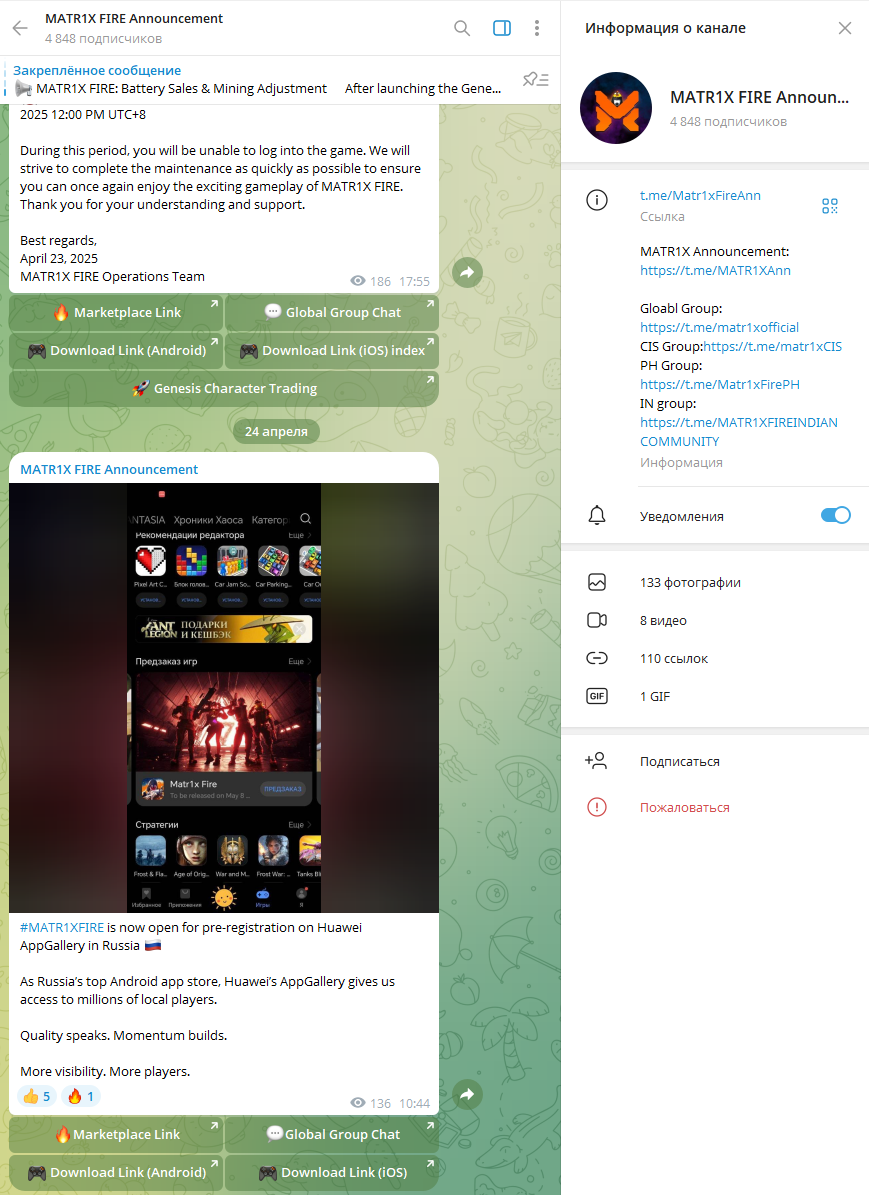Image resolution: width=869 pixels, height=1195 pixels.
Task: Open Download Link (Android) under Huawei post
Action: pyautogui.click(x=116, y=1173)
